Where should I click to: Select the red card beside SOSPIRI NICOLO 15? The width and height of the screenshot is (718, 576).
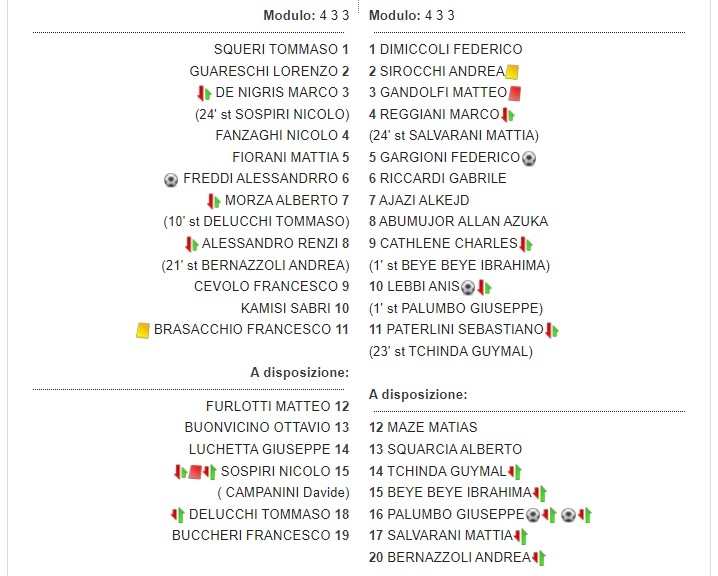pos(196,471)
